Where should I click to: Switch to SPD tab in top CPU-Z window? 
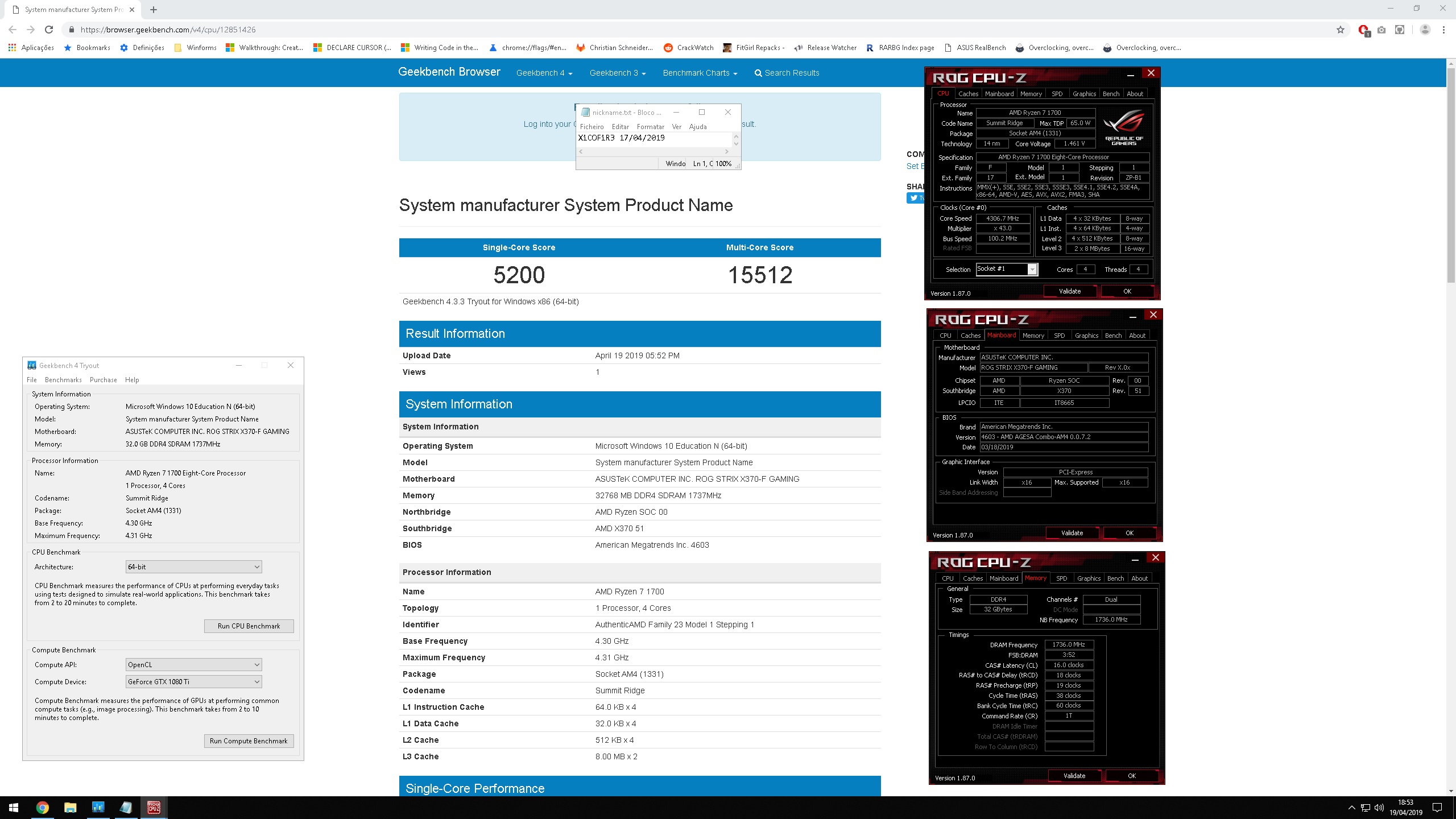(x=1057, y=94)
